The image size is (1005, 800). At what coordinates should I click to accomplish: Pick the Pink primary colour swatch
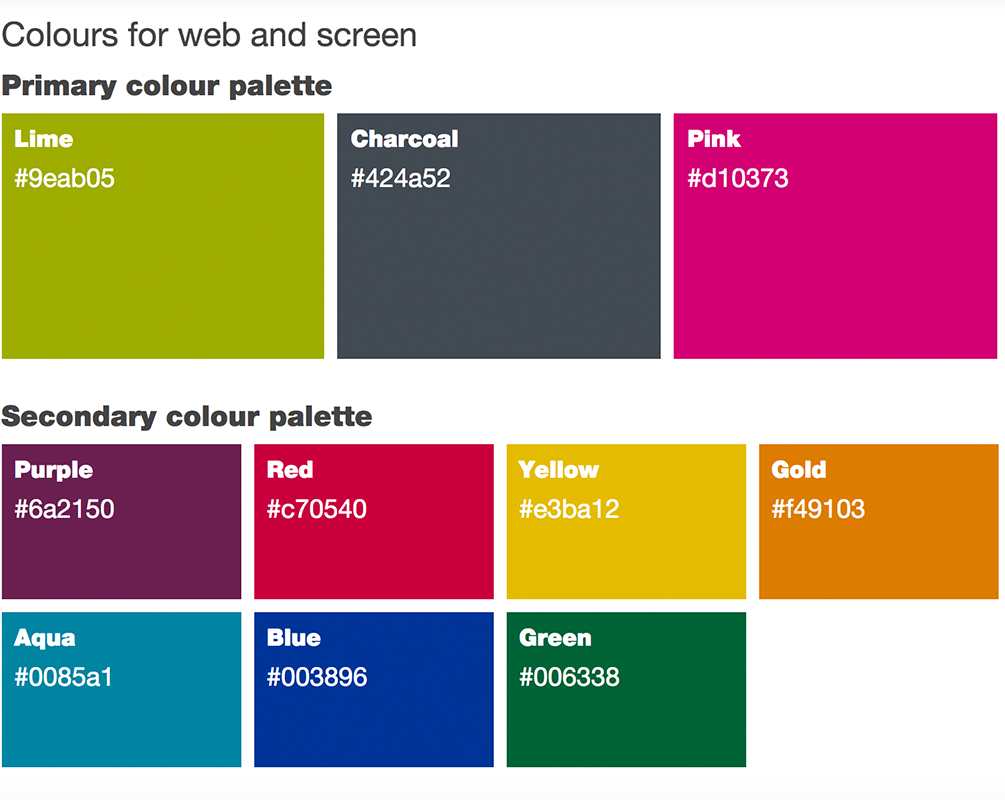pyautogui.click(x=835, y=236)
